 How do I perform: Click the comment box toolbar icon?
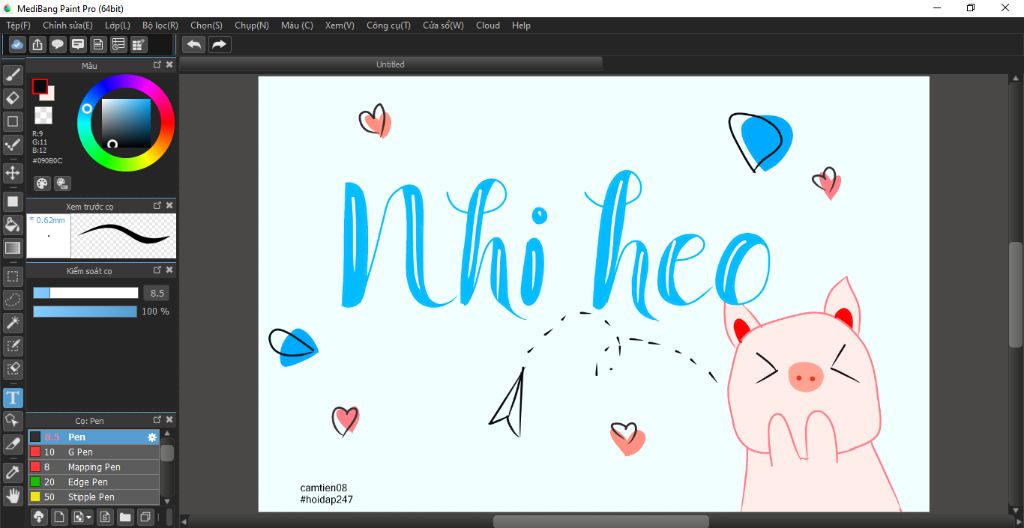tap(78, 44)
